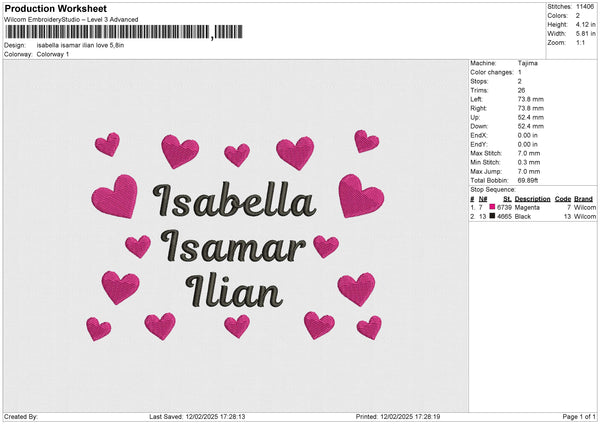Select the Max Stitch value

point(529,153)
